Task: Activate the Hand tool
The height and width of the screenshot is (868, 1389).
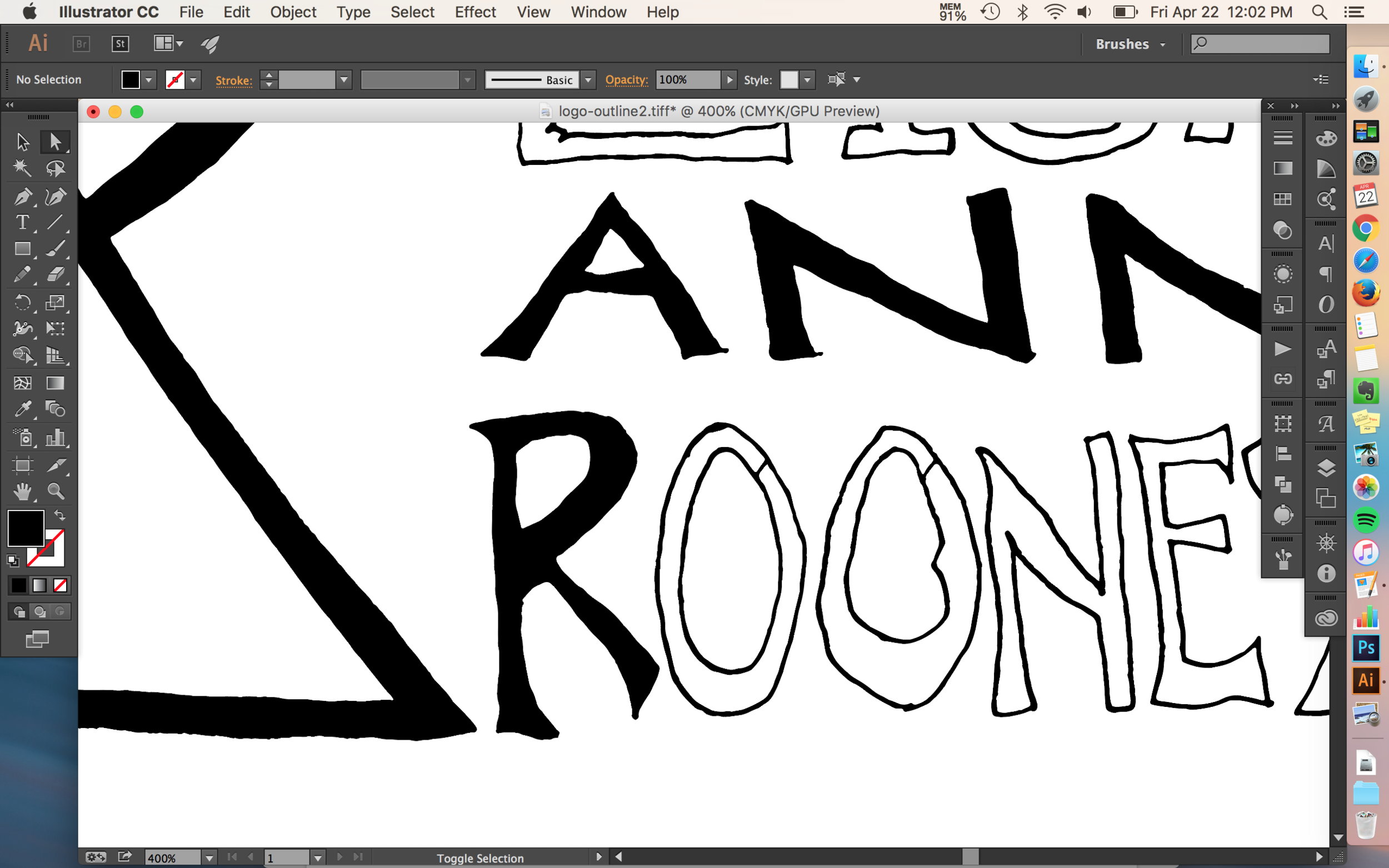Action: point(22,491)
